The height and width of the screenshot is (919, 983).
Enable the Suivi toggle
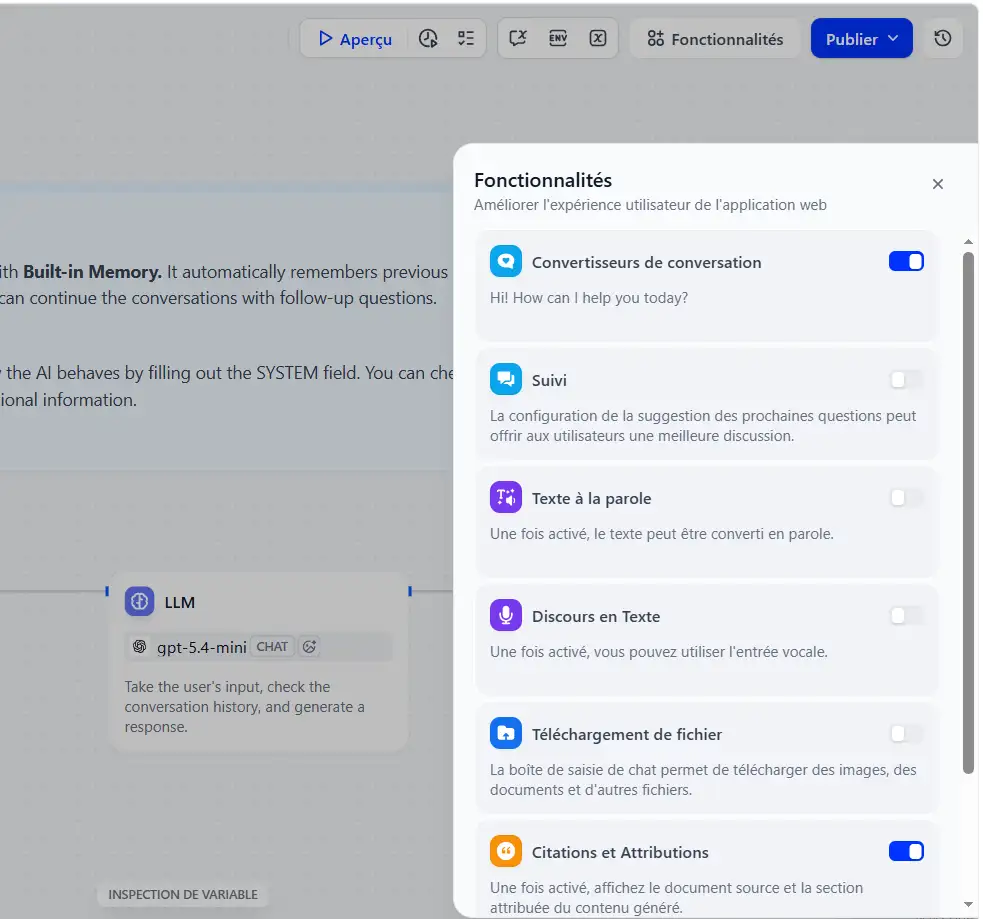tap(906, 379)
